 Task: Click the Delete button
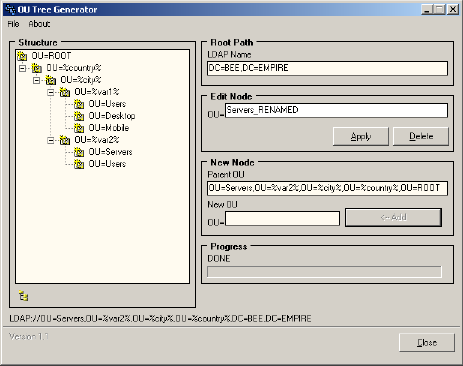click(421, 136)
